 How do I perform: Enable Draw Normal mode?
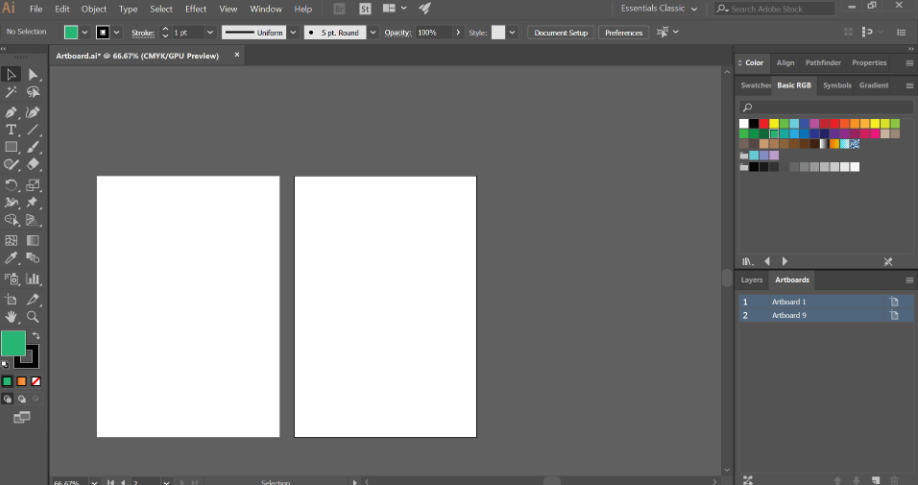coord(7,399)
